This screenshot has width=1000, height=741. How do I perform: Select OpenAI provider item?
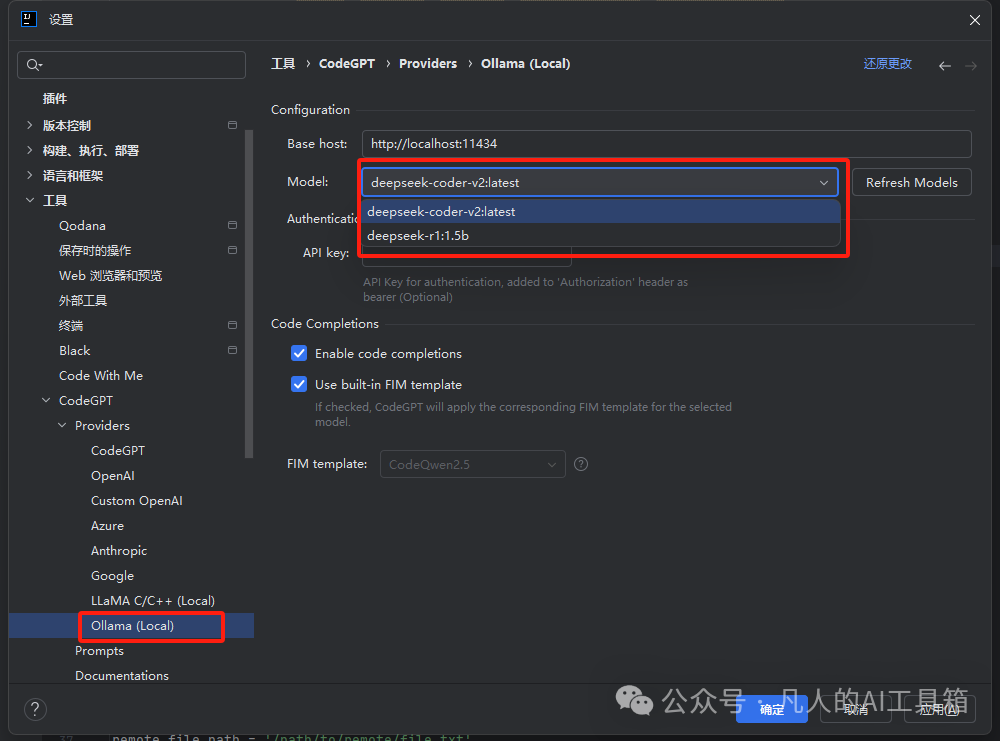point(113,476)
